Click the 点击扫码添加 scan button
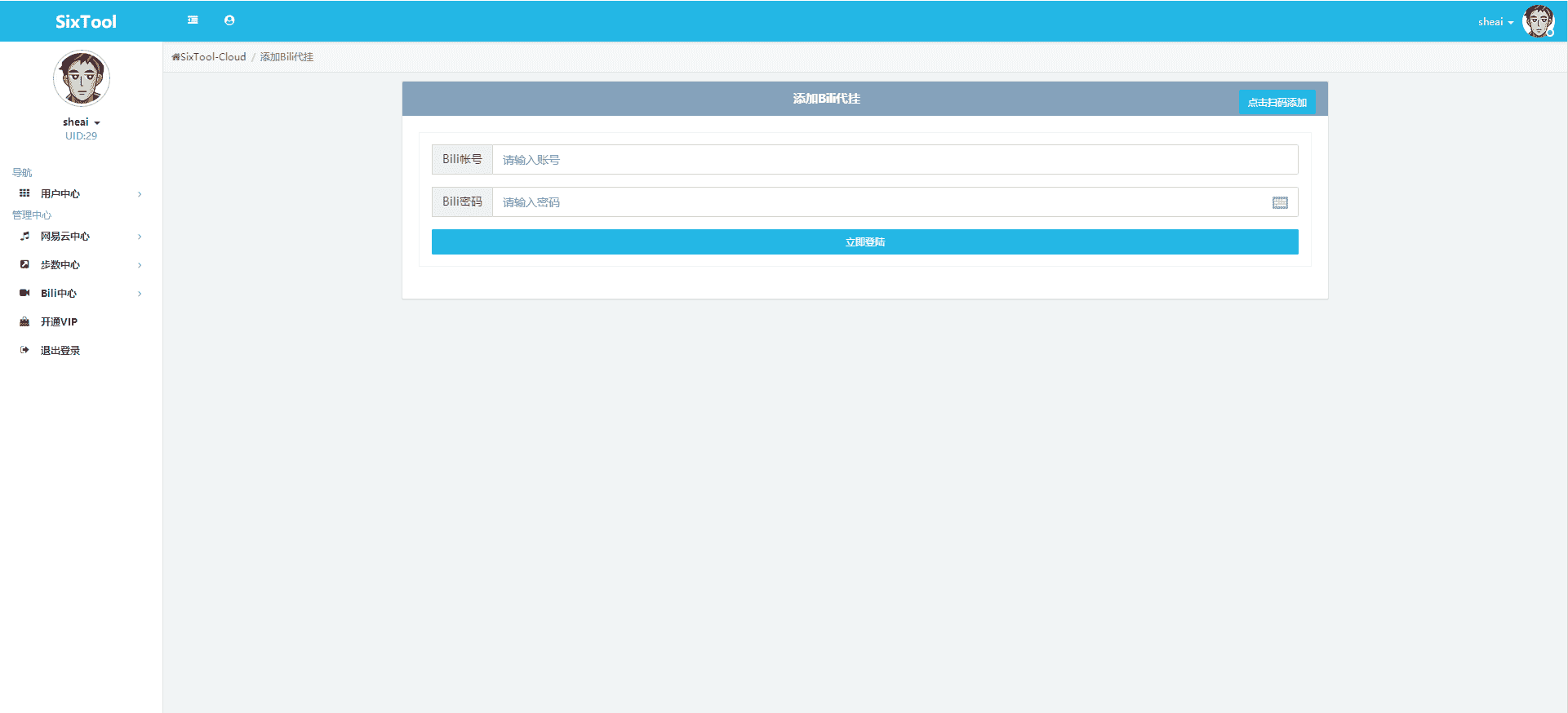 click(1277, 102)
